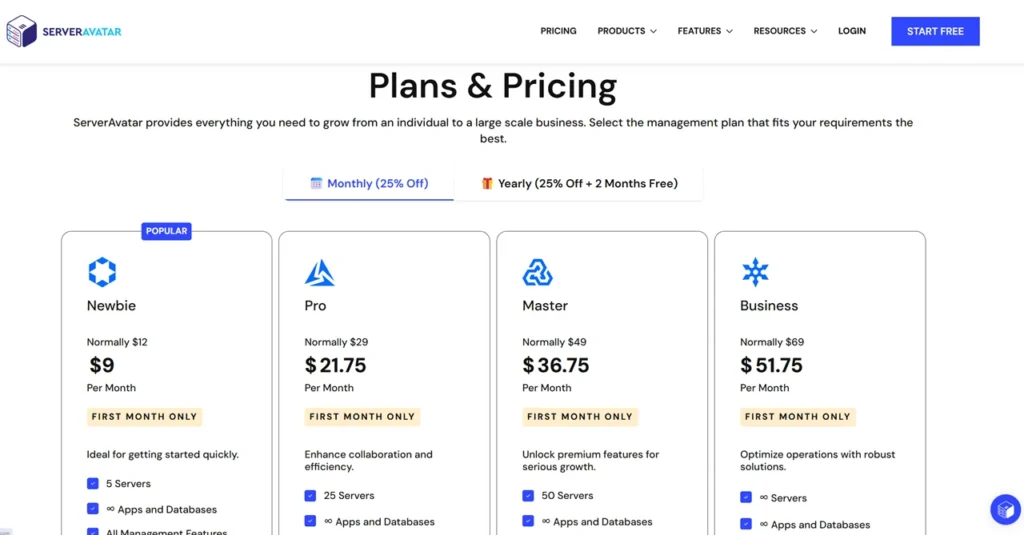
Task: Click the gift icon on Yearly tab
Action: pos(487,183)
